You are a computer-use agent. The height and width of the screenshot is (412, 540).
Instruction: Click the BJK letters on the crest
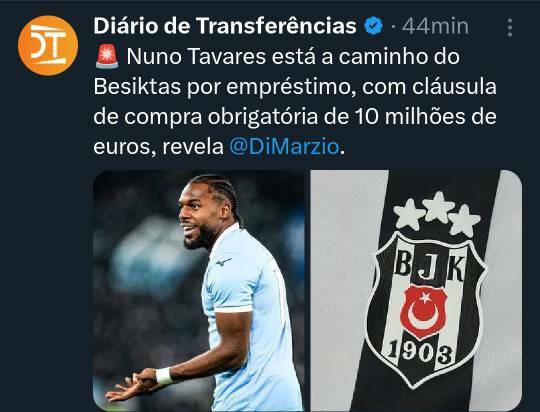coord(429,265)
